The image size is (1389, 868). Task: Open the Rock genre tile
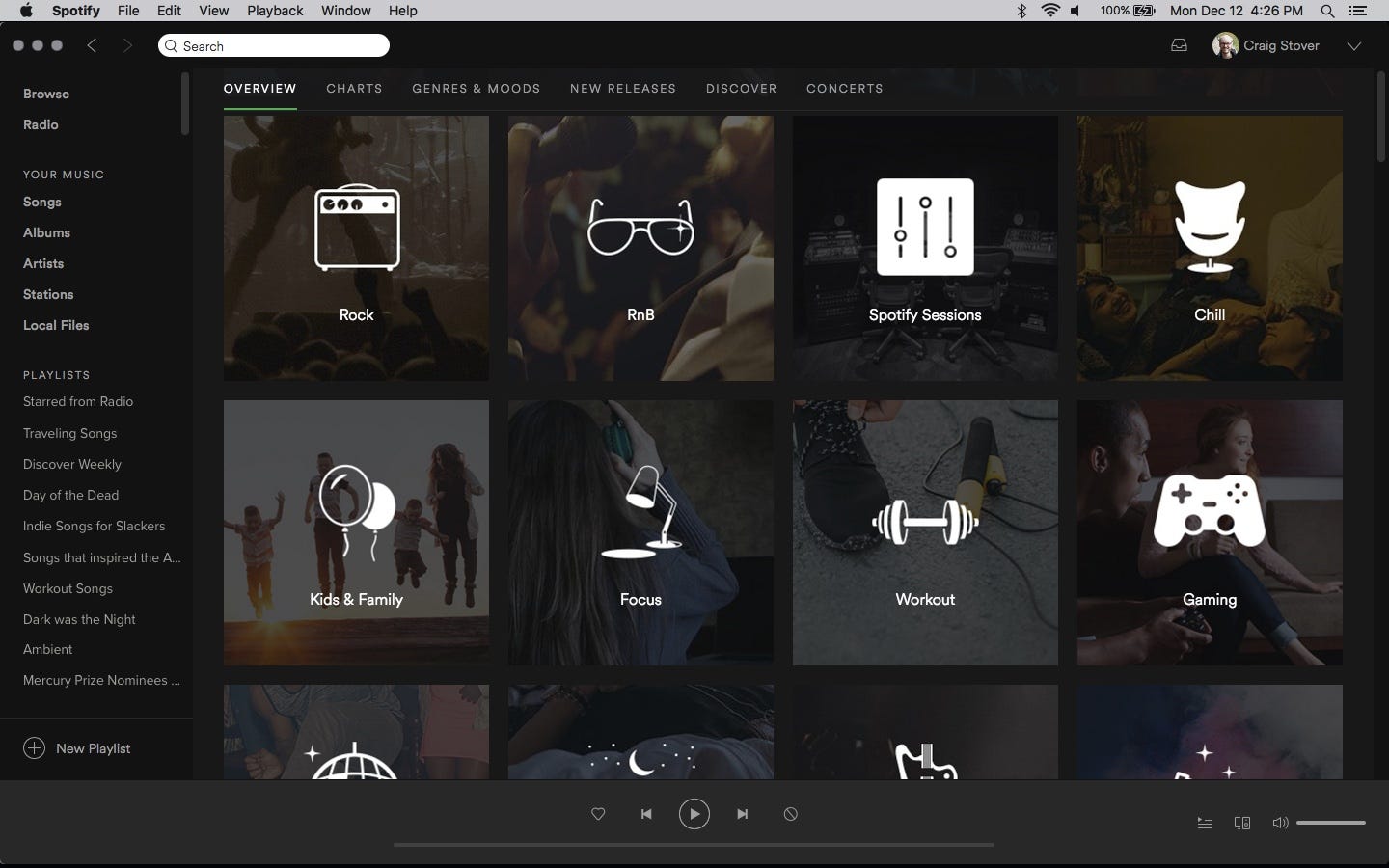[x=356, y=248]
